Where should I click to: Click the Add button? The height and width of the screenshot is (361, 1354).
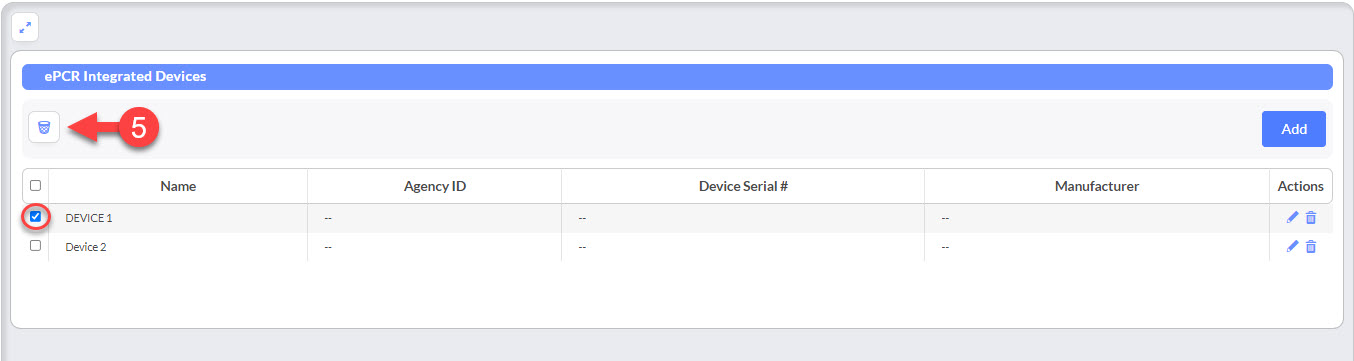point(1294,129)
